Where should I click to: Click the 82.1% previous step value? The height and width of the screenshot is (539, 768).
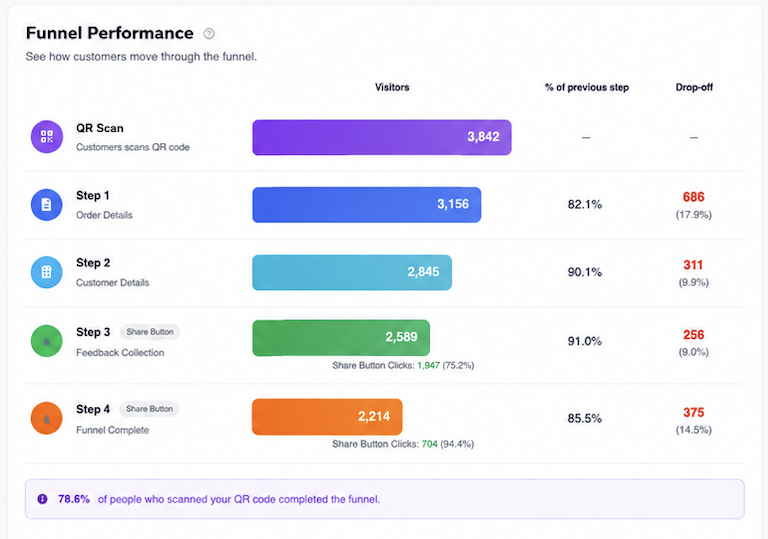[x=585, y=204]
